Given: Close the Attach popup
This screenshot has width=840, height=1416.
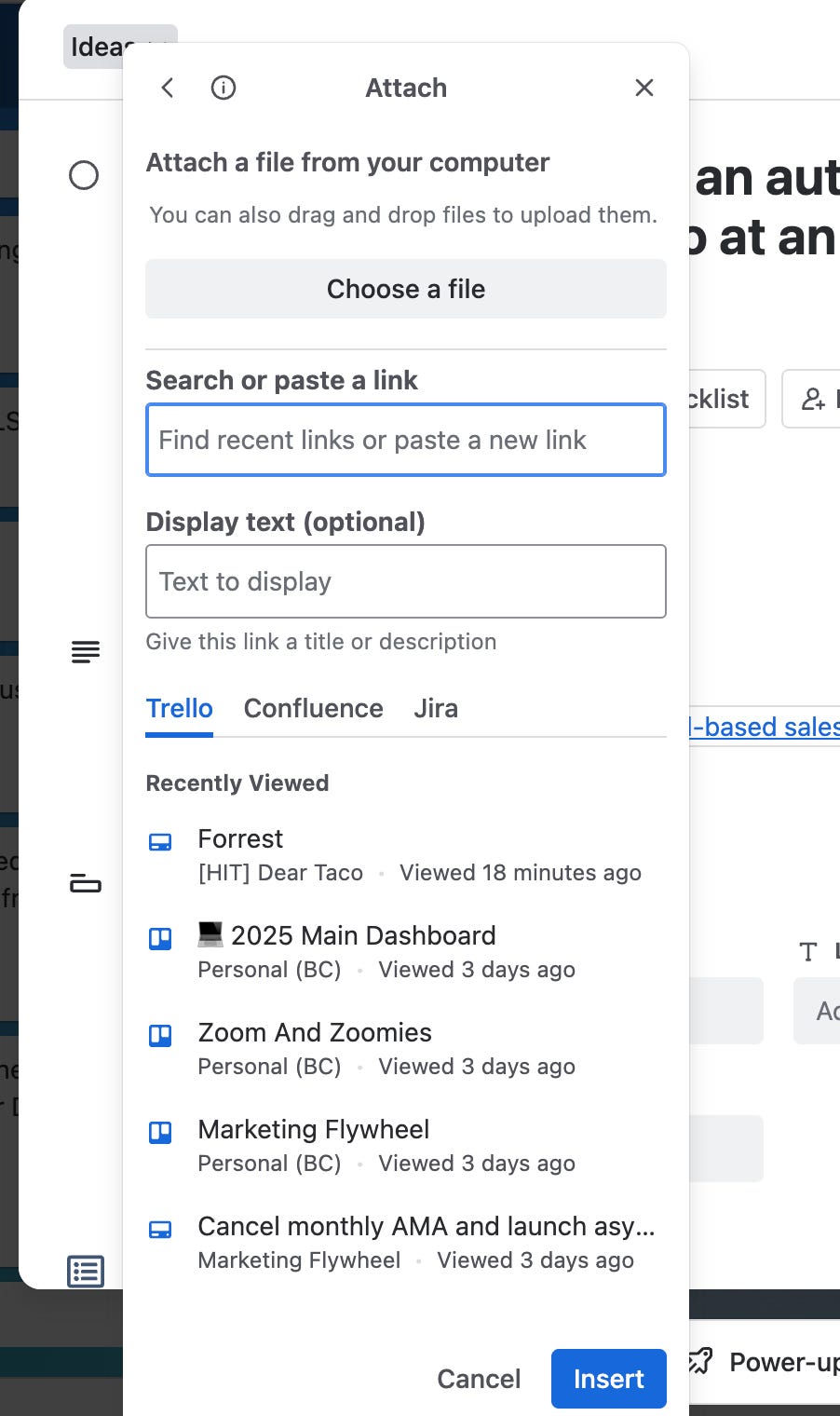Looking at the screenshot, I should coord(644,88).
